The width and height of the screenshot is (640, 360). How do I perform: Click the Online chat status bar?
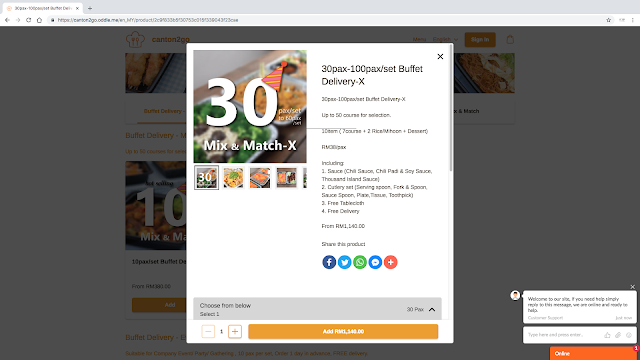tap(594, 353)
